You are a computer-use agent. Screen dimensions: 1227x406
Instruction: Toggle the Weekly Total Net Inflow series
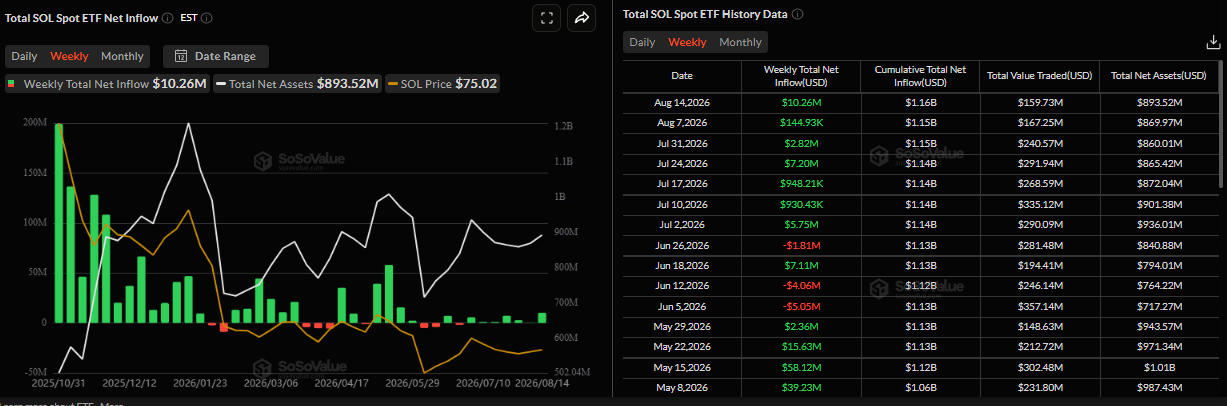(x=107, y=84)
